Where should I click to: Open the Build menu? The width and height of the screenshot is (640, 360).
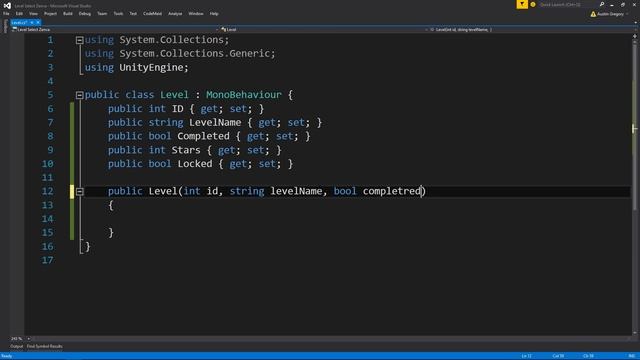(x=68, y=13)
